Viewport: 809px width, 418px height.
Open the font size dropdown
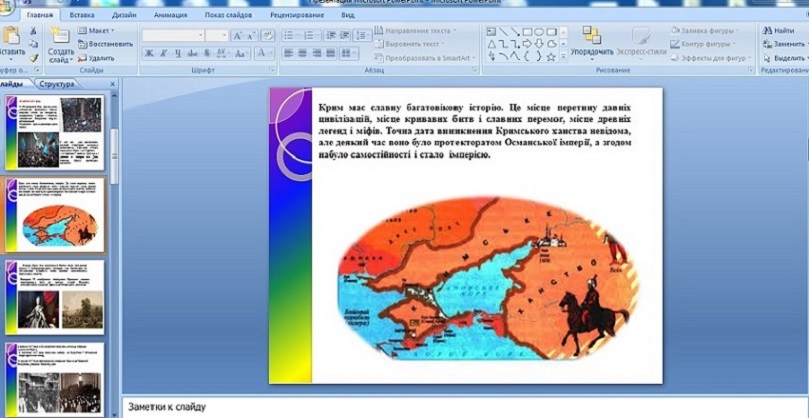[224, 36]
